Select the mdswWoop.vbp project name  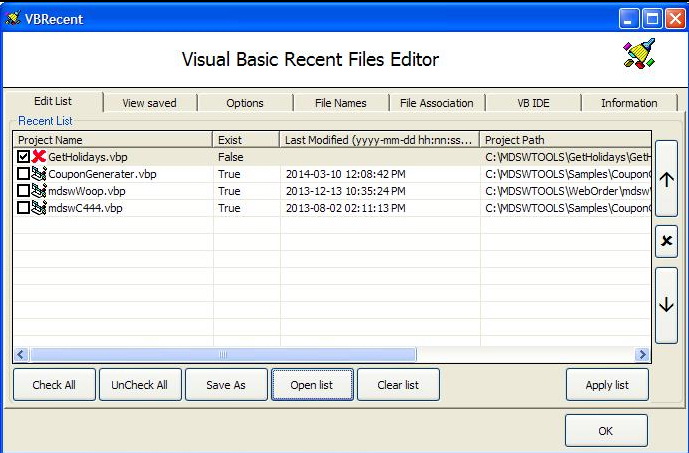tap(87, 191)
